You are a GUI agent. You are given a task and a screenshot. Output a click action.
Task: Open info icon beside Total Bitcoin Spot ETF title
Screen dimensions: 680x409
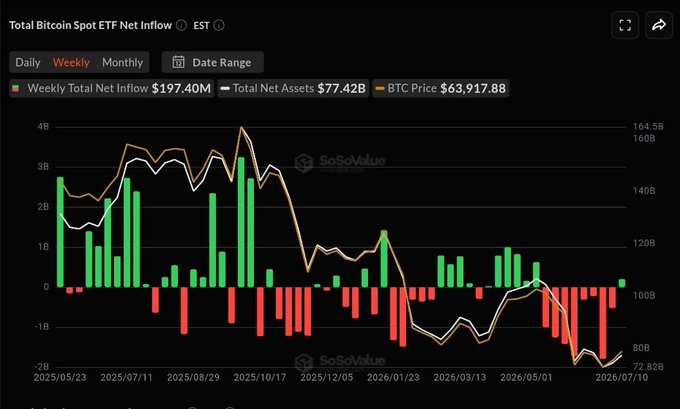[182, 25]
